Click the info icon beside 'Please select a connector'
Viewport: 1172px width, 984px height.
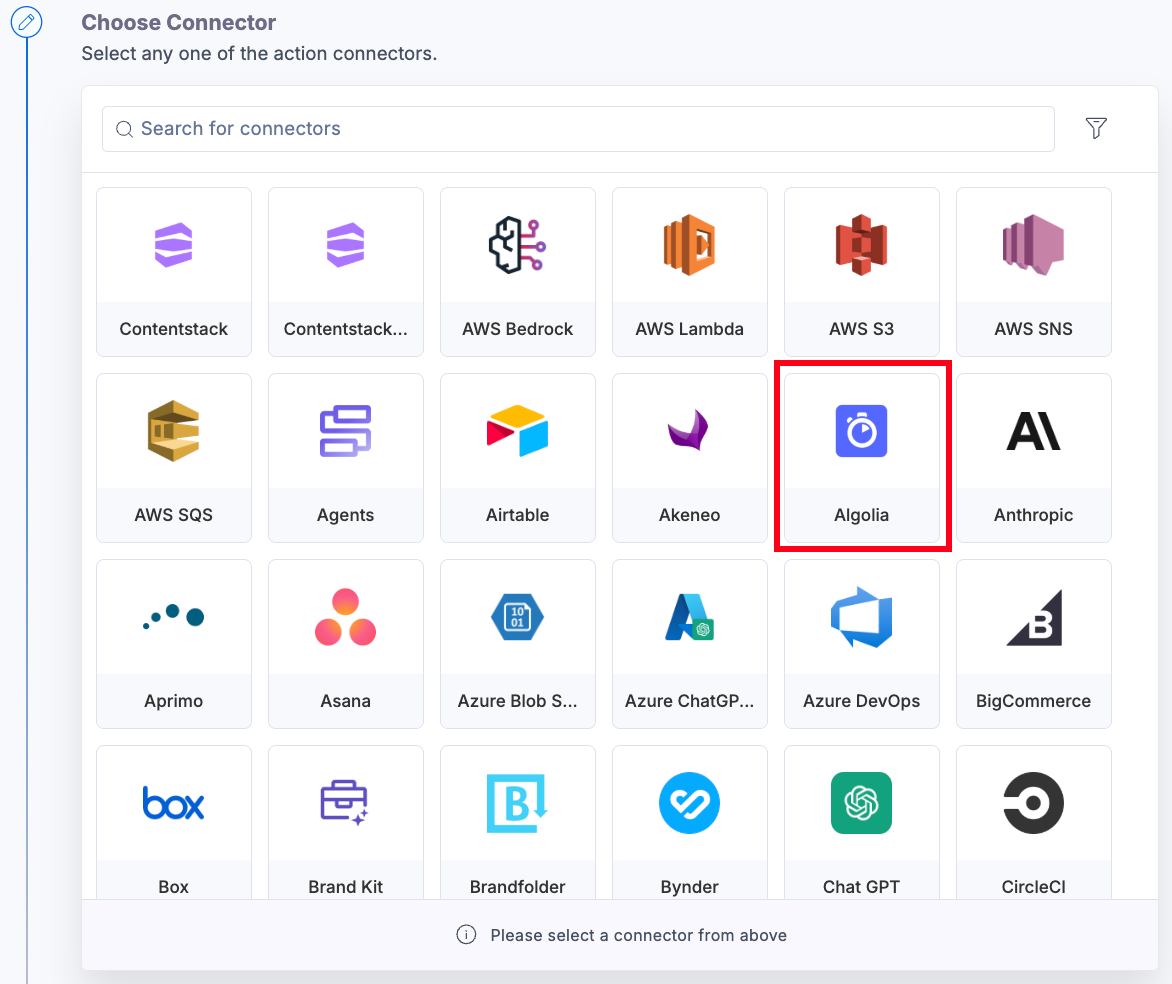point(466,935)
